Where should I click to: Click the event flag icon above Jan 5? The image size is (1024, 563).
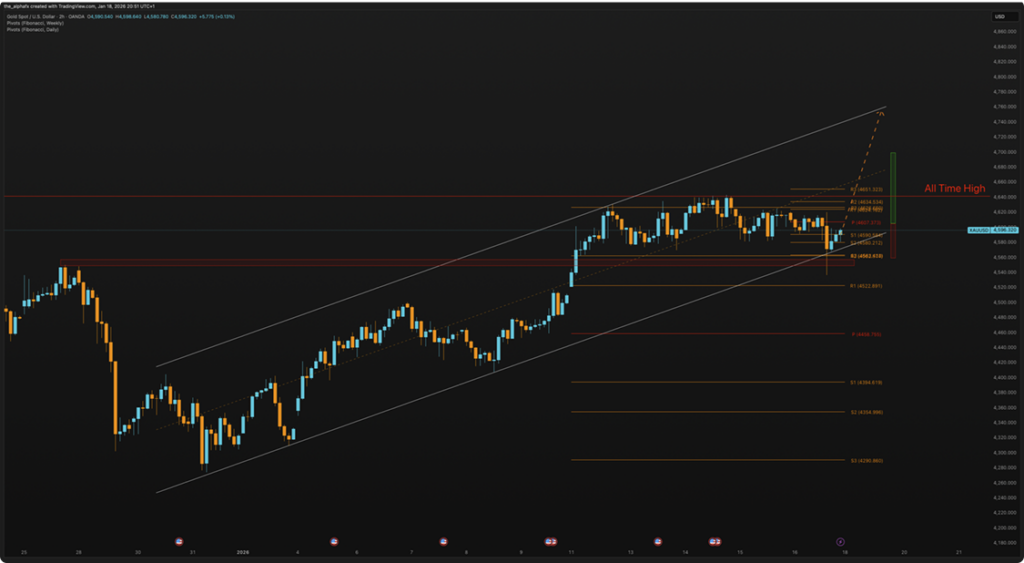pyautogui.click(x=333, y=541)
